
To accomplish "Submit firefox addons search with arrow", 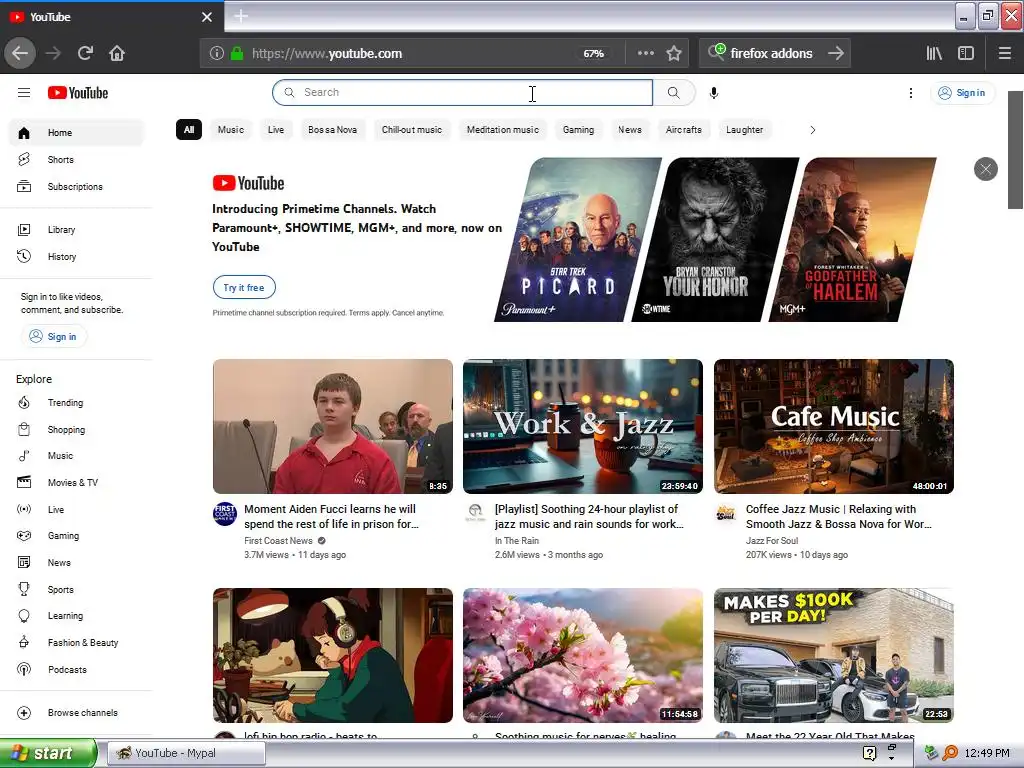I will pyautogui.click(x=836, y=53).
